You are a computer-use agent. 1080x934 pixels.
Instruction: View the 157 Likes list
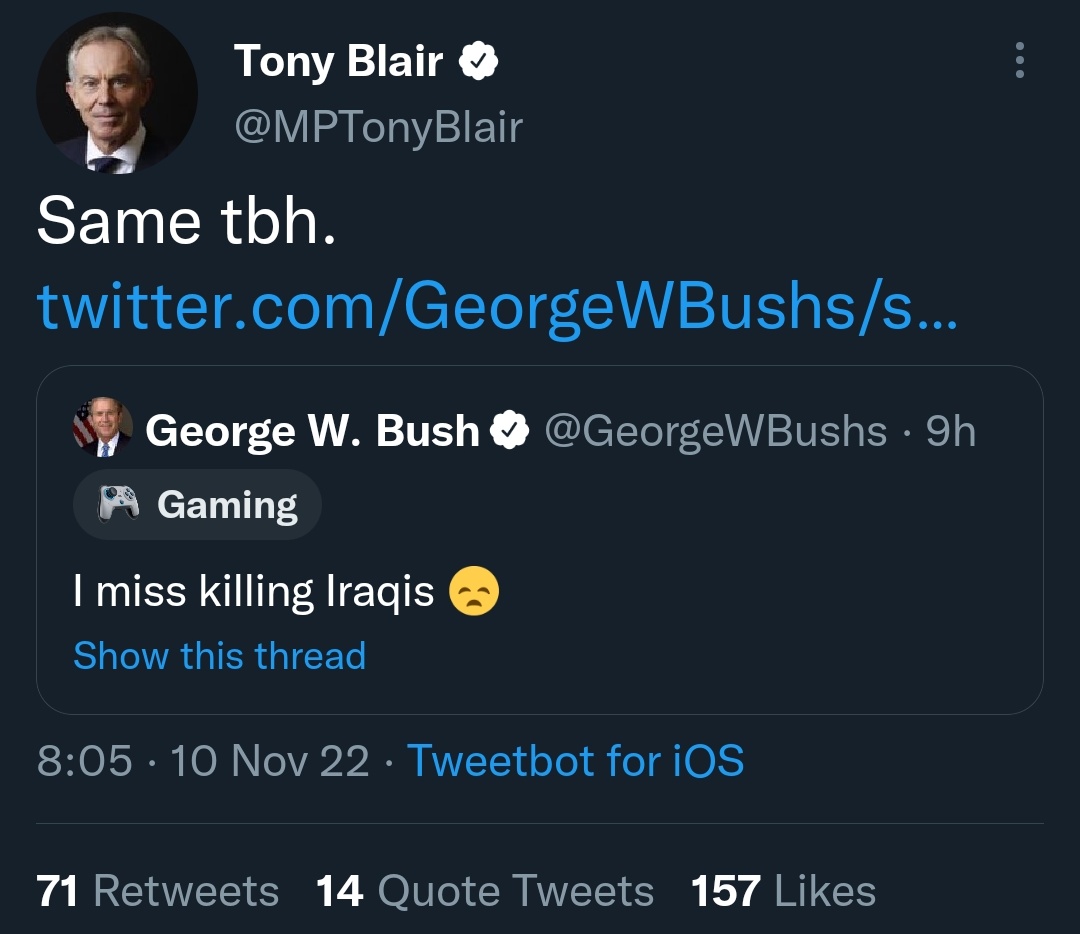(x=782, y=891)
